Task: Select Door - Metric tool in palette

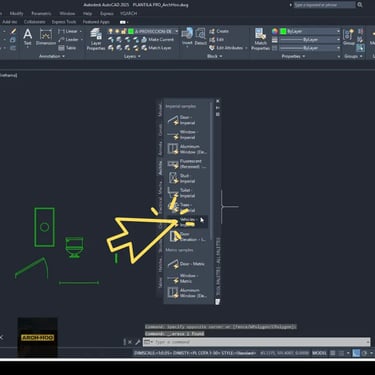Action: pyautogui.click(x=186, y=264)
